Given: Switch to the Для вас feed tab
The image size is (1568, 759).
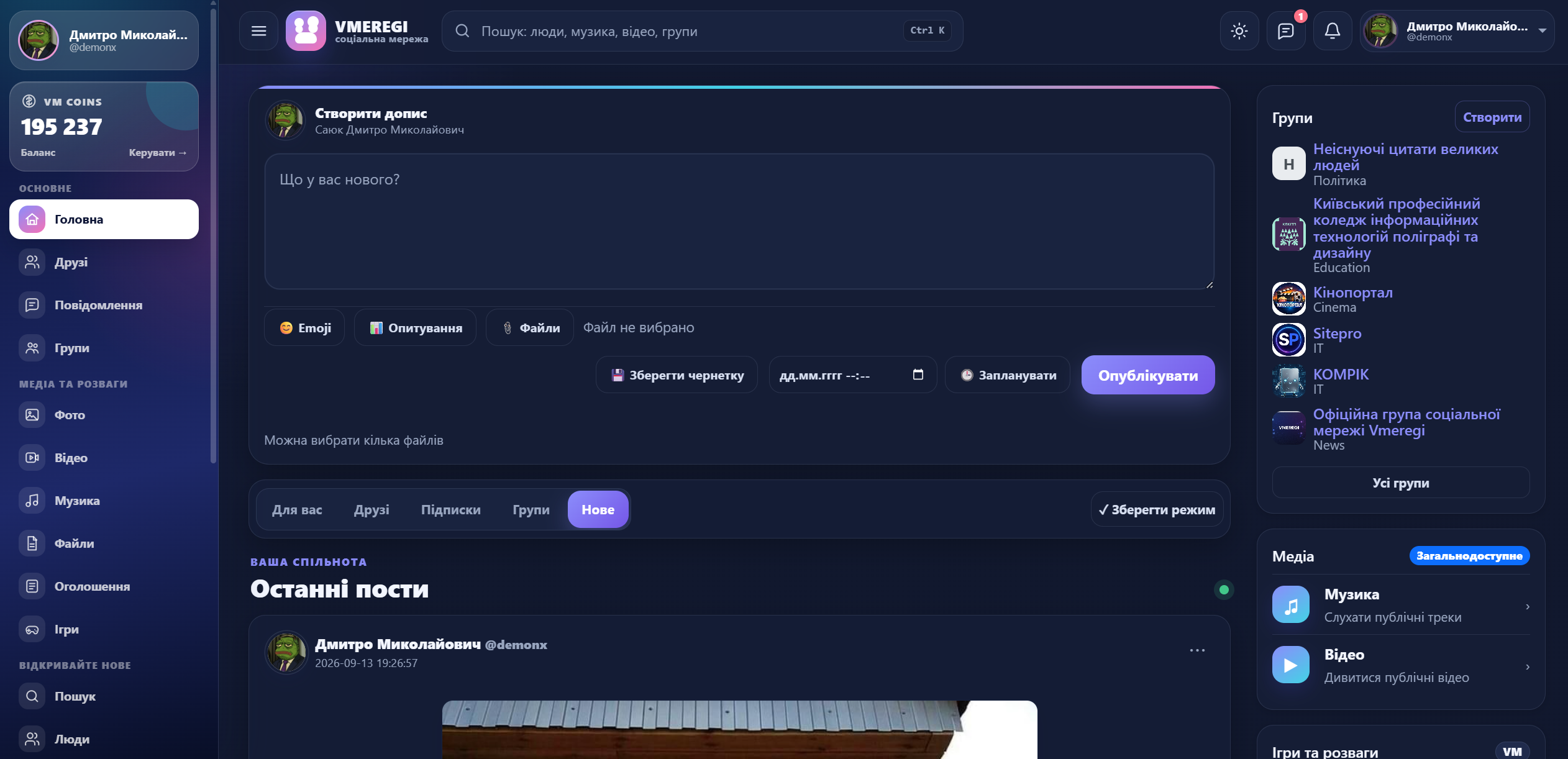Looking at the screenshot, I should pos(297,510).
